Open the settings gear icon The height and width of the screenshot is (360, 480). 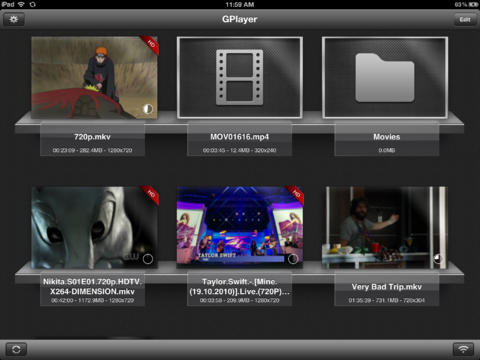tap(14, 19)
